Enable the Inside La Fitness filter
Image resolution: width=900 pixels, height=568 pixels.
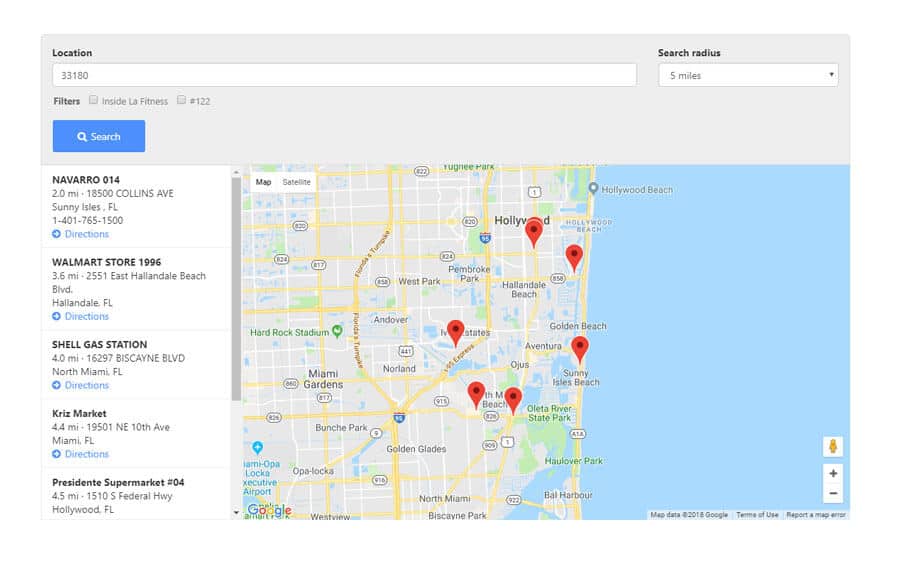tap(94, 100)
